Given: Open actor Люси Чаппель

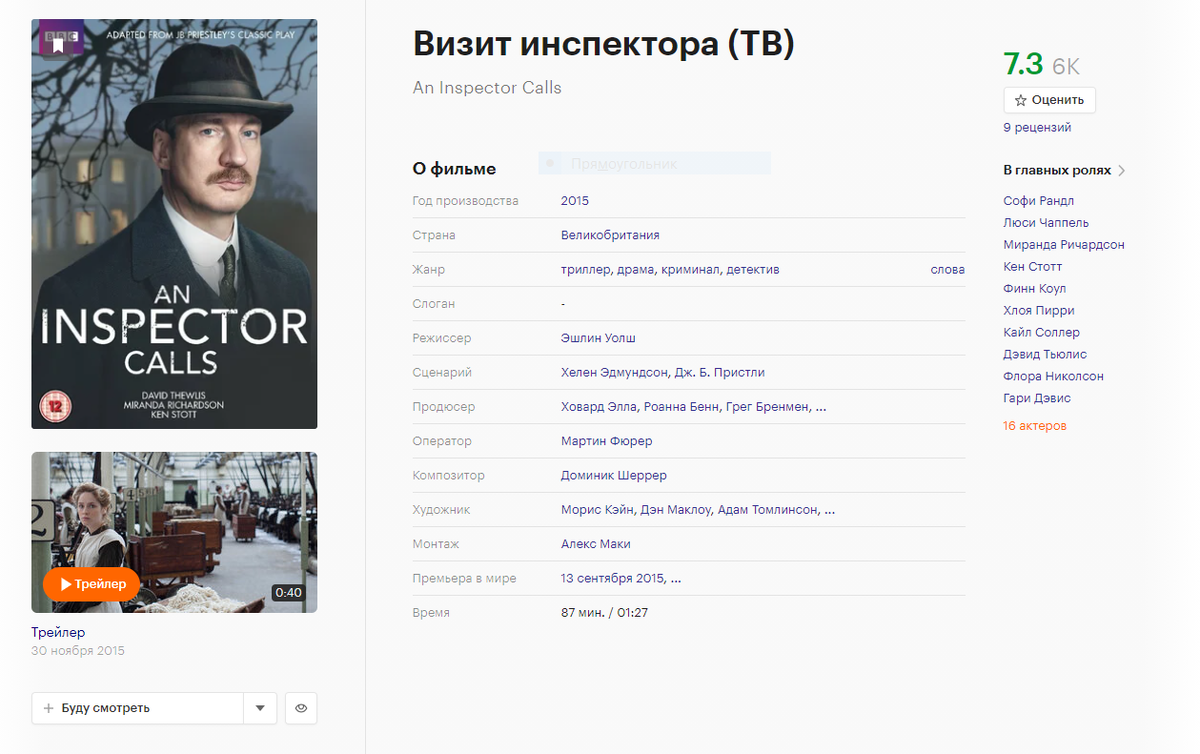Looking at the screenshot, I should tap(1046, 223).
